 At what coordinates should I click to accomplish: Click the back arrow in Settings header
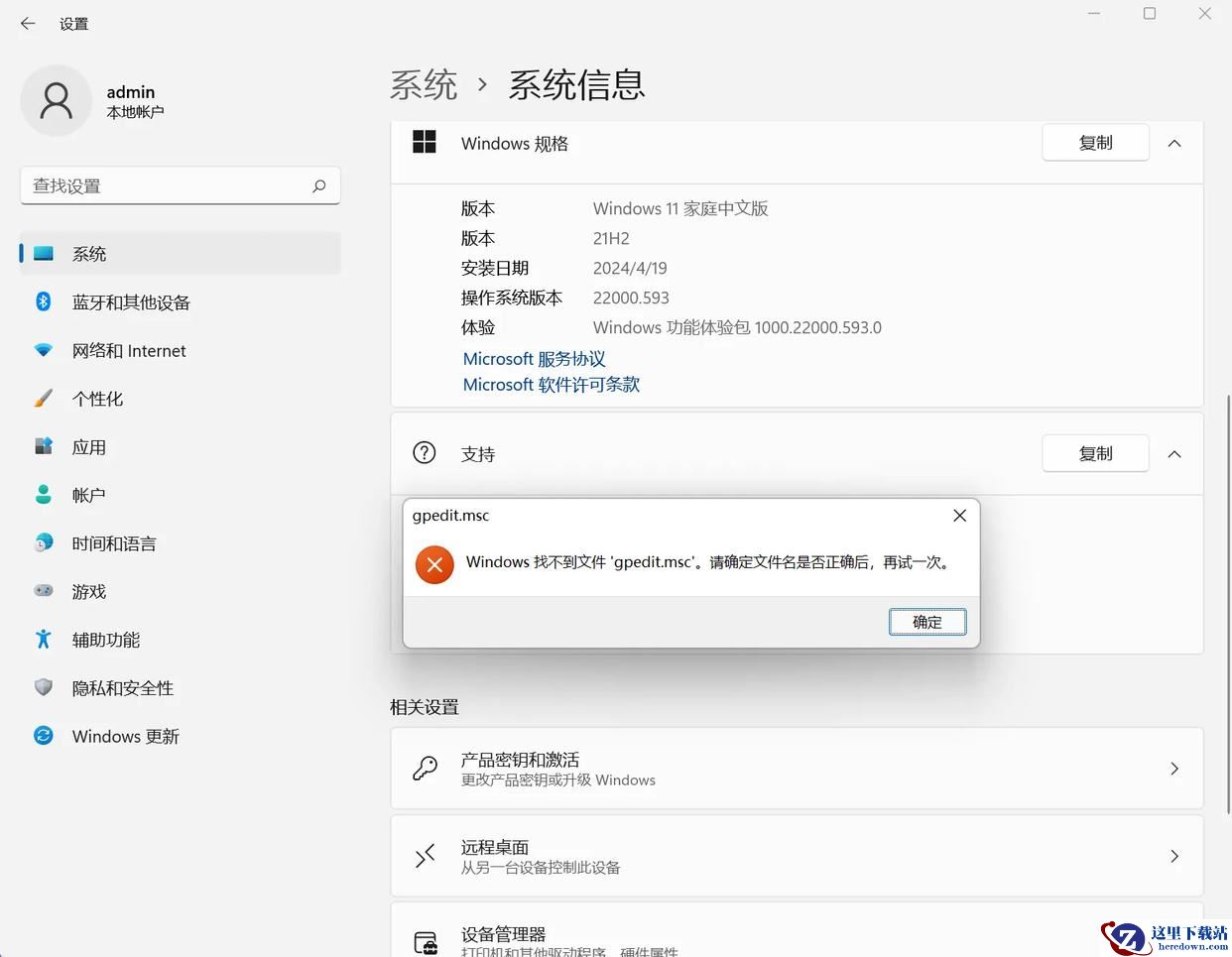click(28, 24)
